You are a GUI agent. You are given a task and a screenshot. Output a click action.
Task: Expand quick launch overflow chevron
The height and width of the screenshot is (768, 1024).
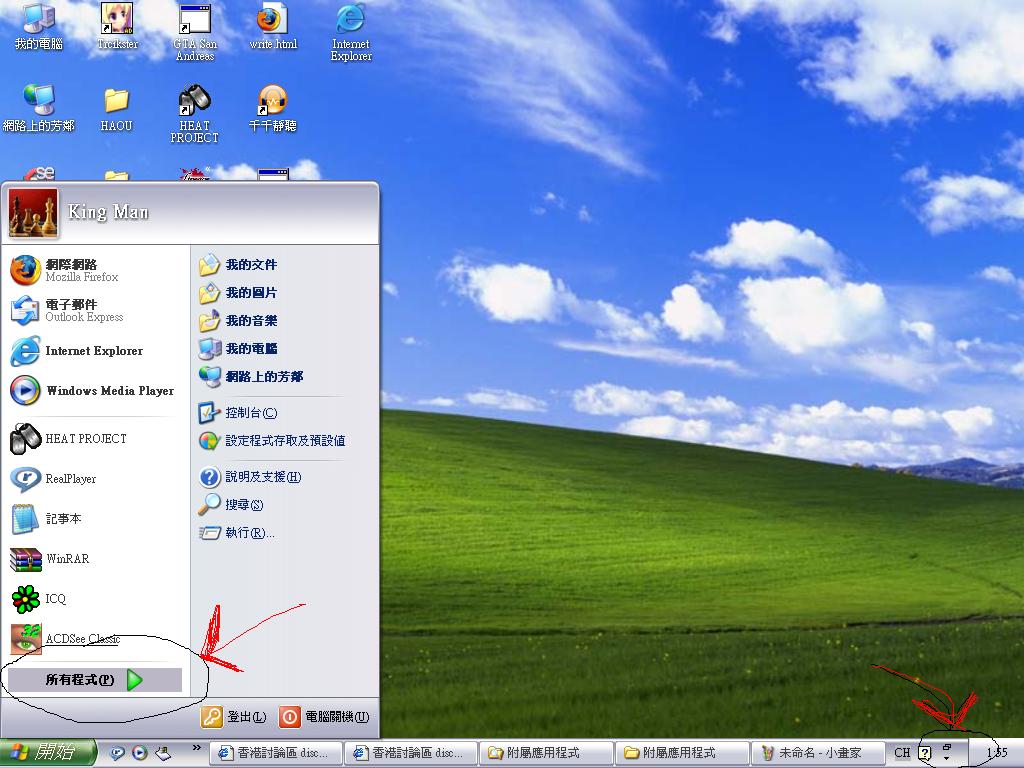197,748
